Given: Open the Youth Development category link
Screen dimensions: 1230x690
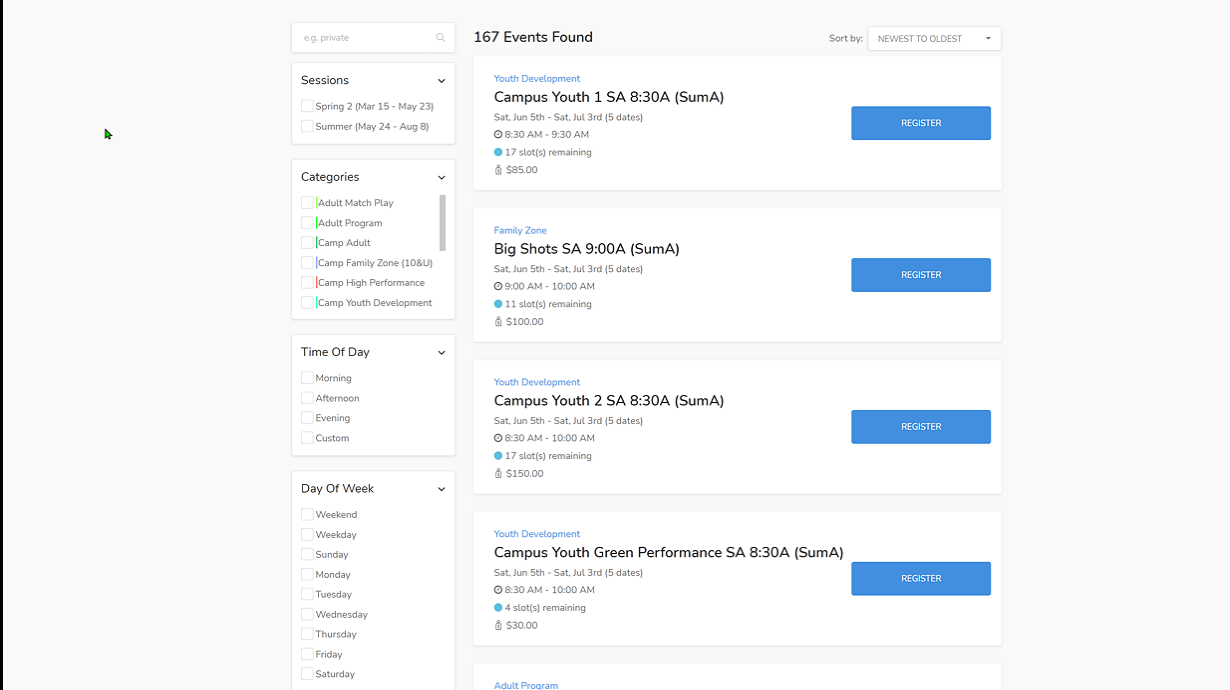Looking at the screenshot, I should (x=537, y=78).
